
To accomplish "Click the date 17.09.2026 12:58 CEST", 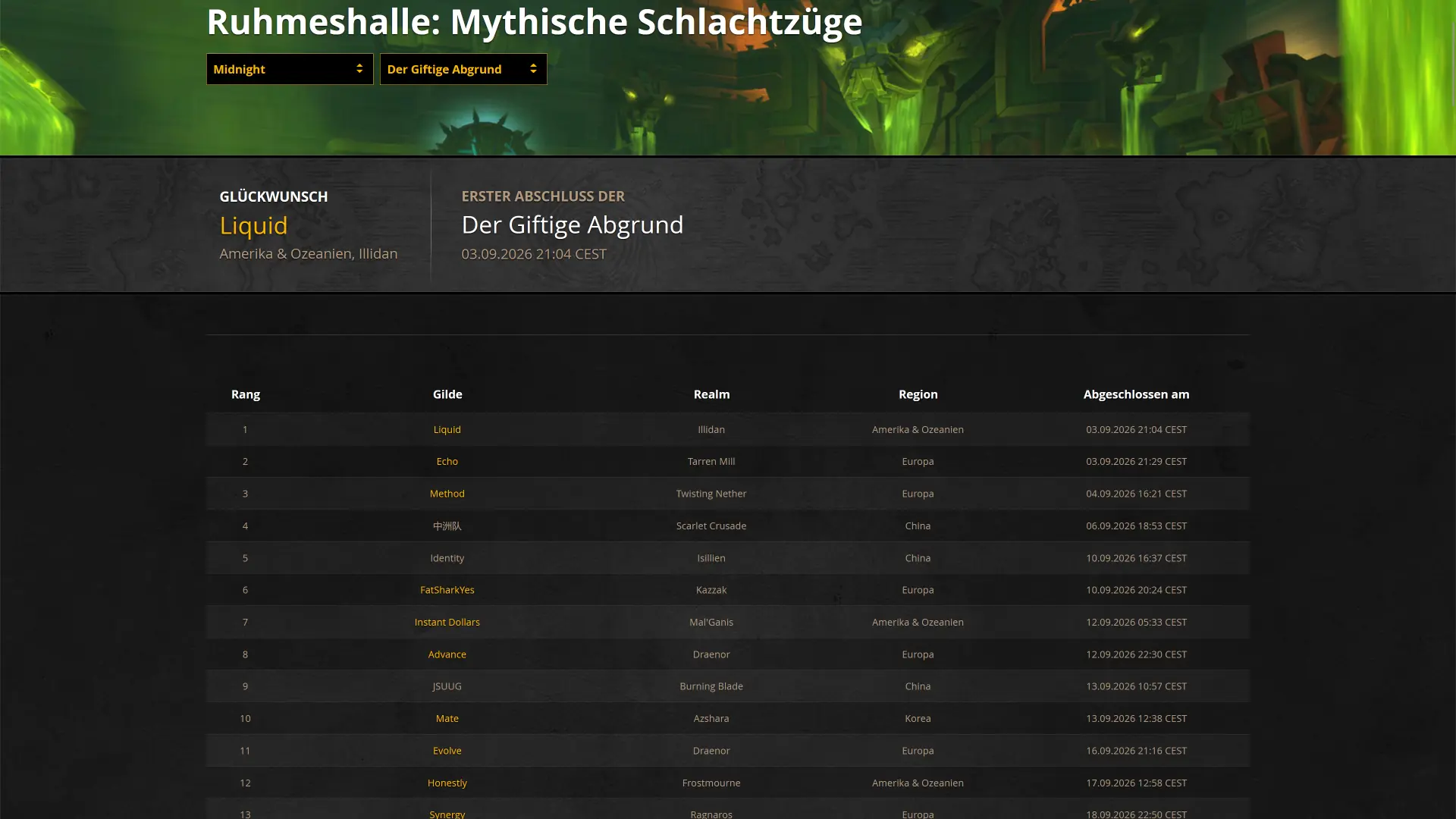I will tap(1136, 783).
